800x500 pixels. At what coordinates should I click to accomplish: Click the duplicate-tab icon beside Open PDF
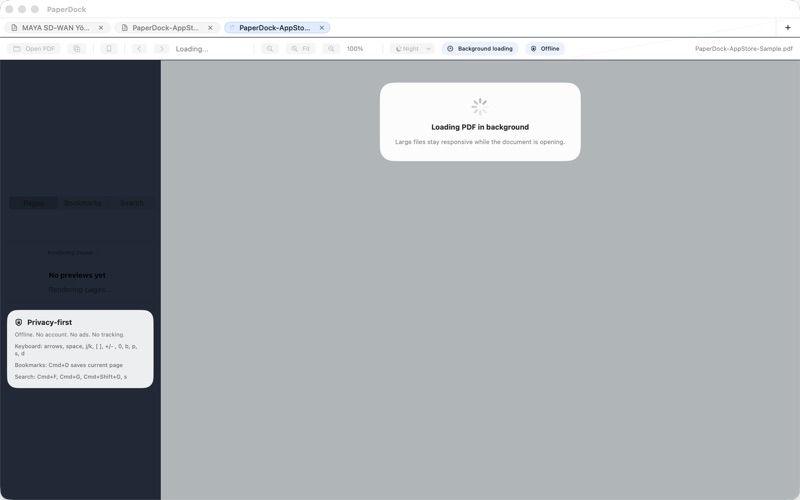click(77, 48)
